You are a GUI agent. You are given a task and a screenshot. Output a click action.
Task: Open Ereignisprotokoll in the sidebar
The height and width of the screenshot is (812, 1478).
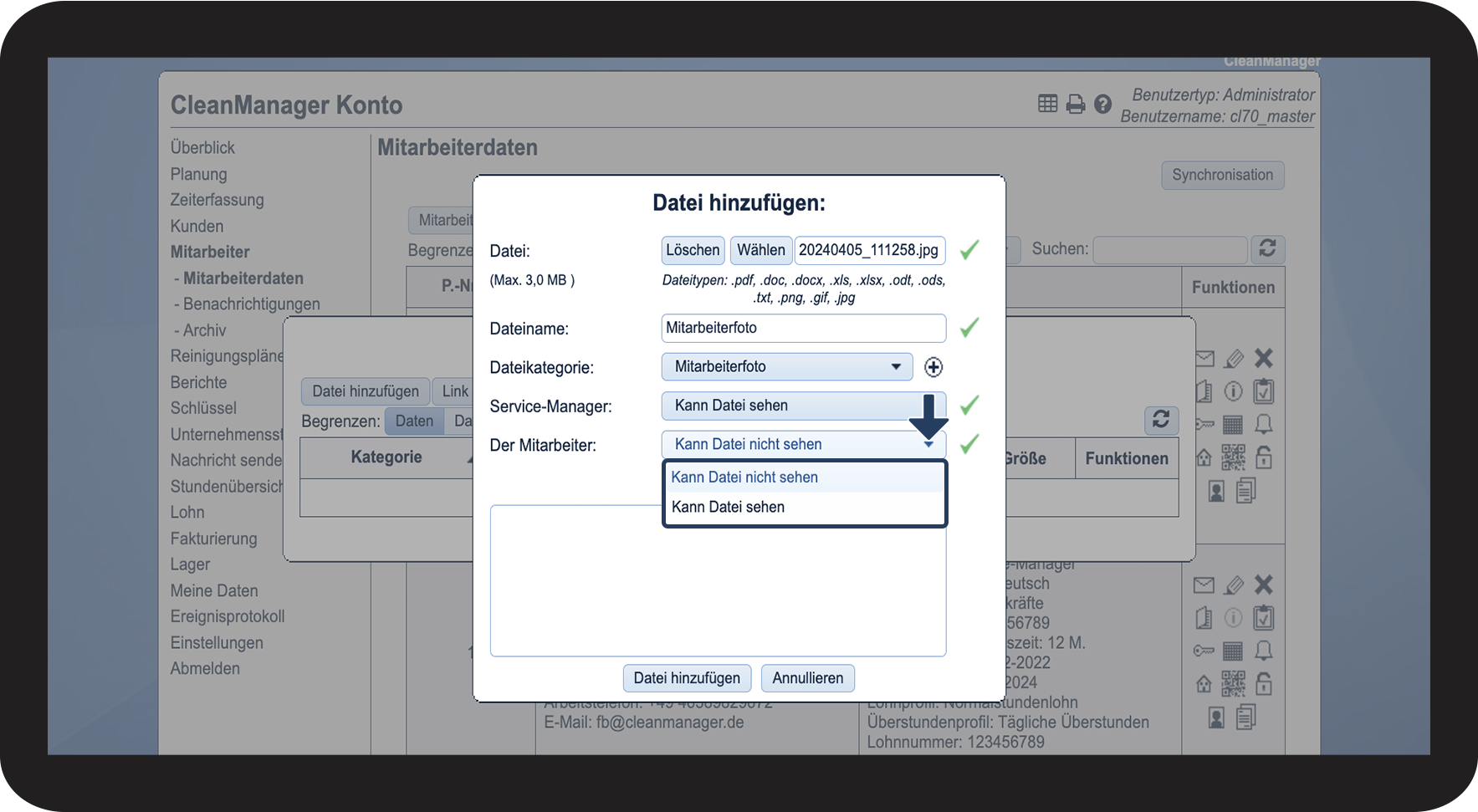pyautogui.click(x=228, y=616)
